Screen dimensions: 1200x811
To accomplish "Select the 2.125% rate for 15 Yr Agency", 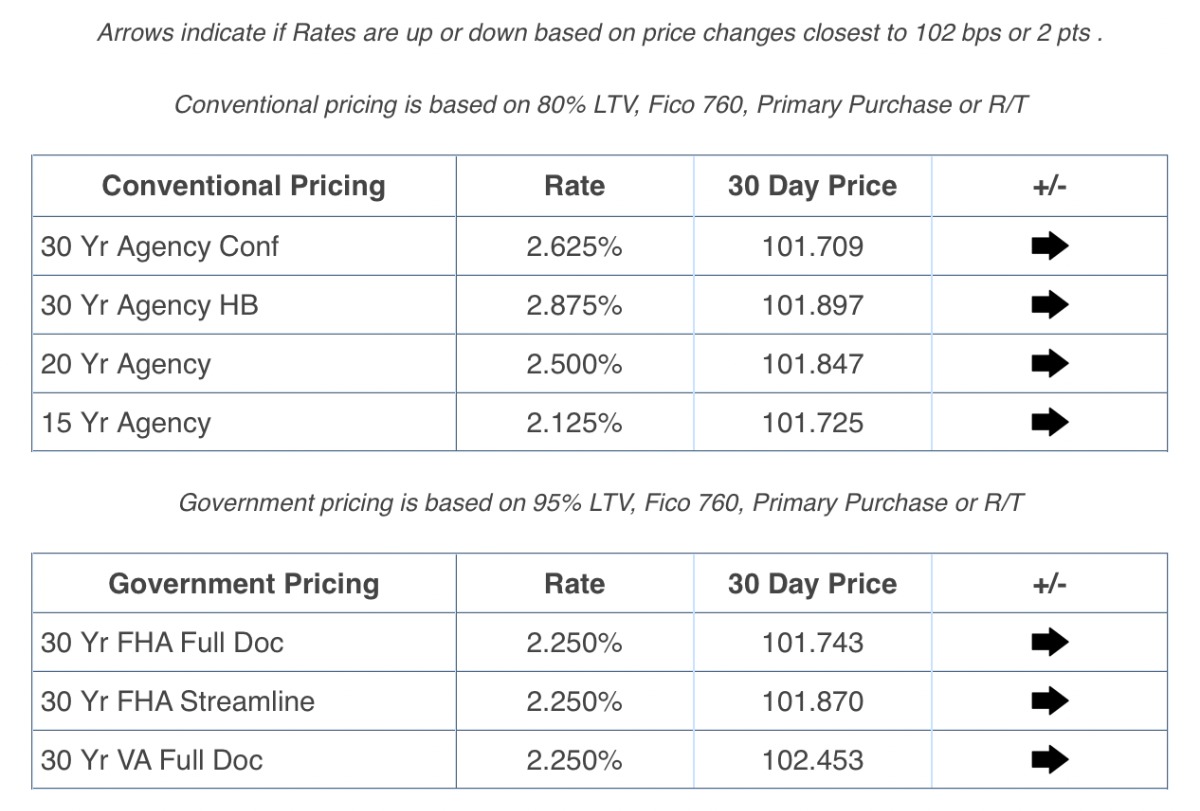I will [x=574, y=423].
